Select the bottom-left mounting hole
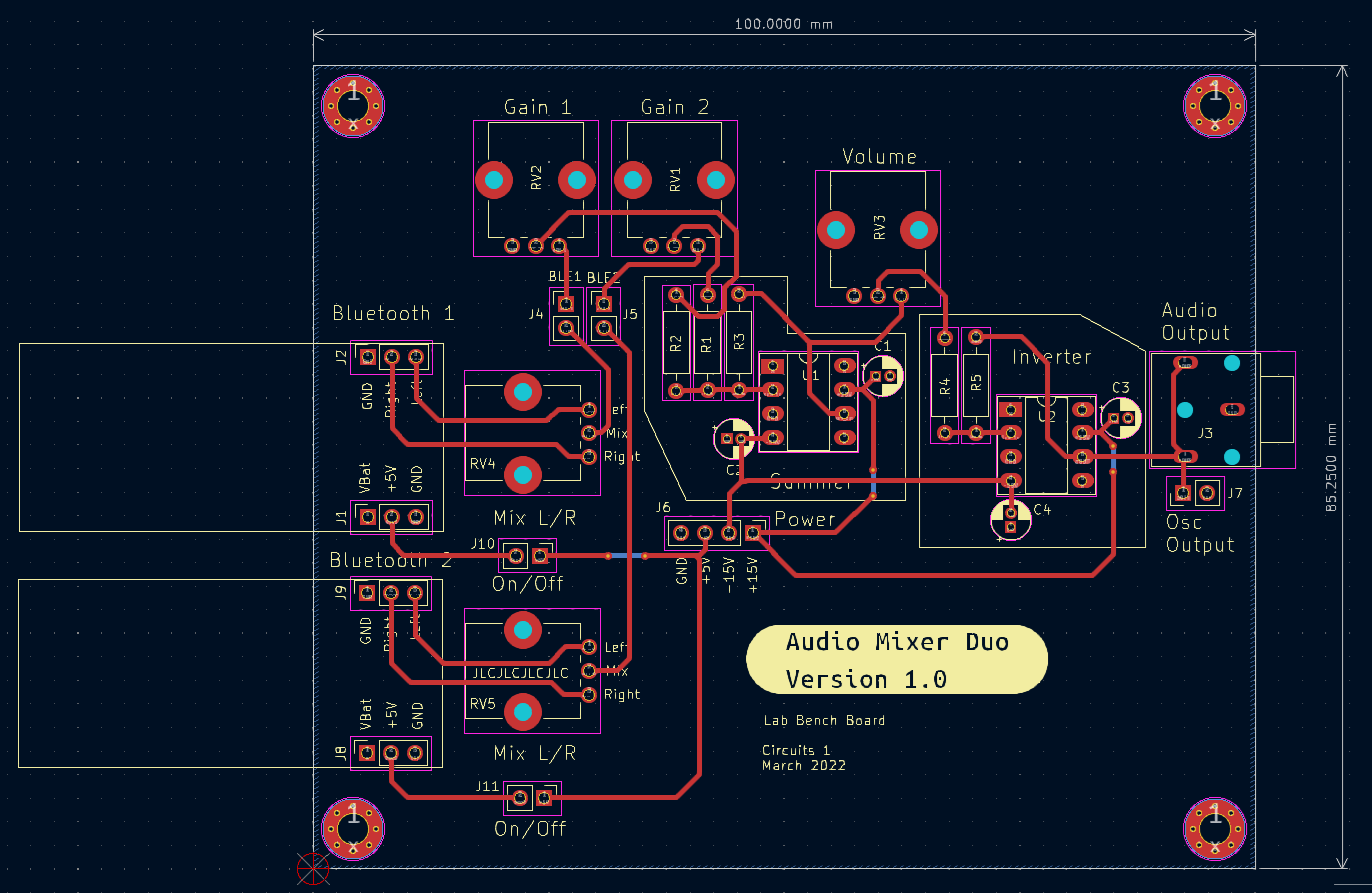Viewport: 1372px width, 893px height. (353, 829)
